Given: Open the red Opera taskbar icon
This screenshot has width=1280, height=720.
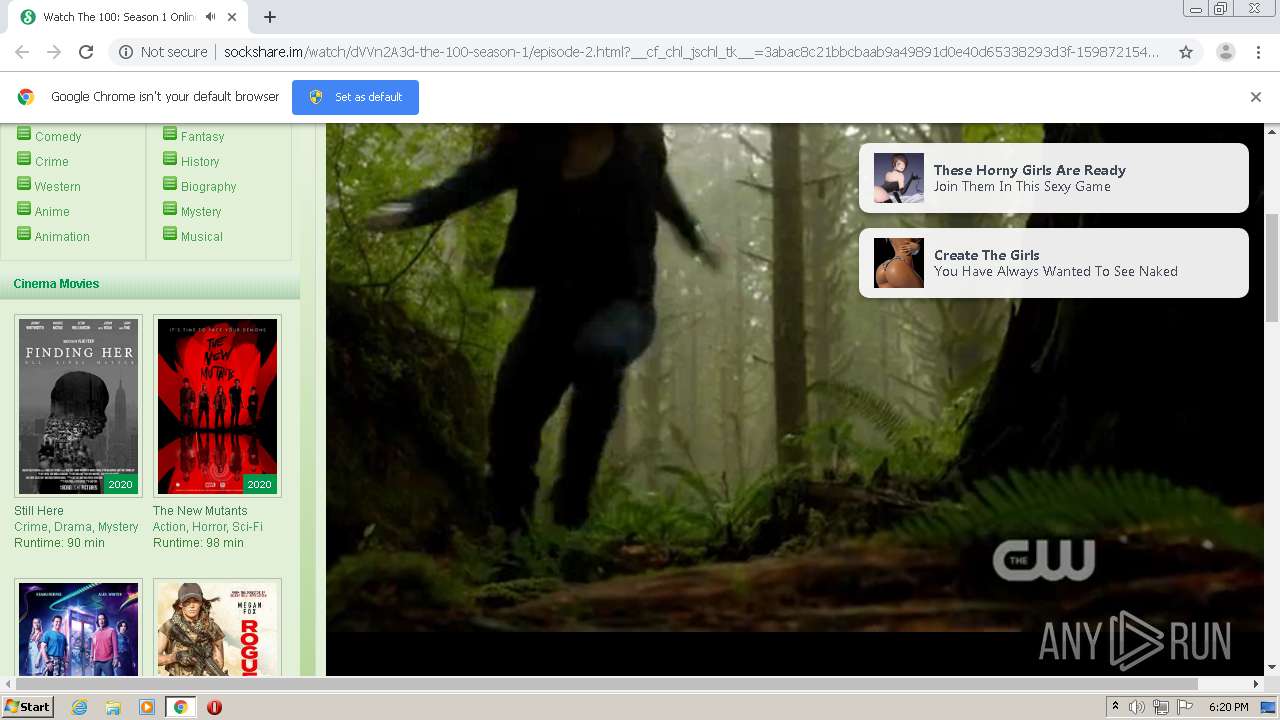Looking at the screenshot, I should (214, 707).
